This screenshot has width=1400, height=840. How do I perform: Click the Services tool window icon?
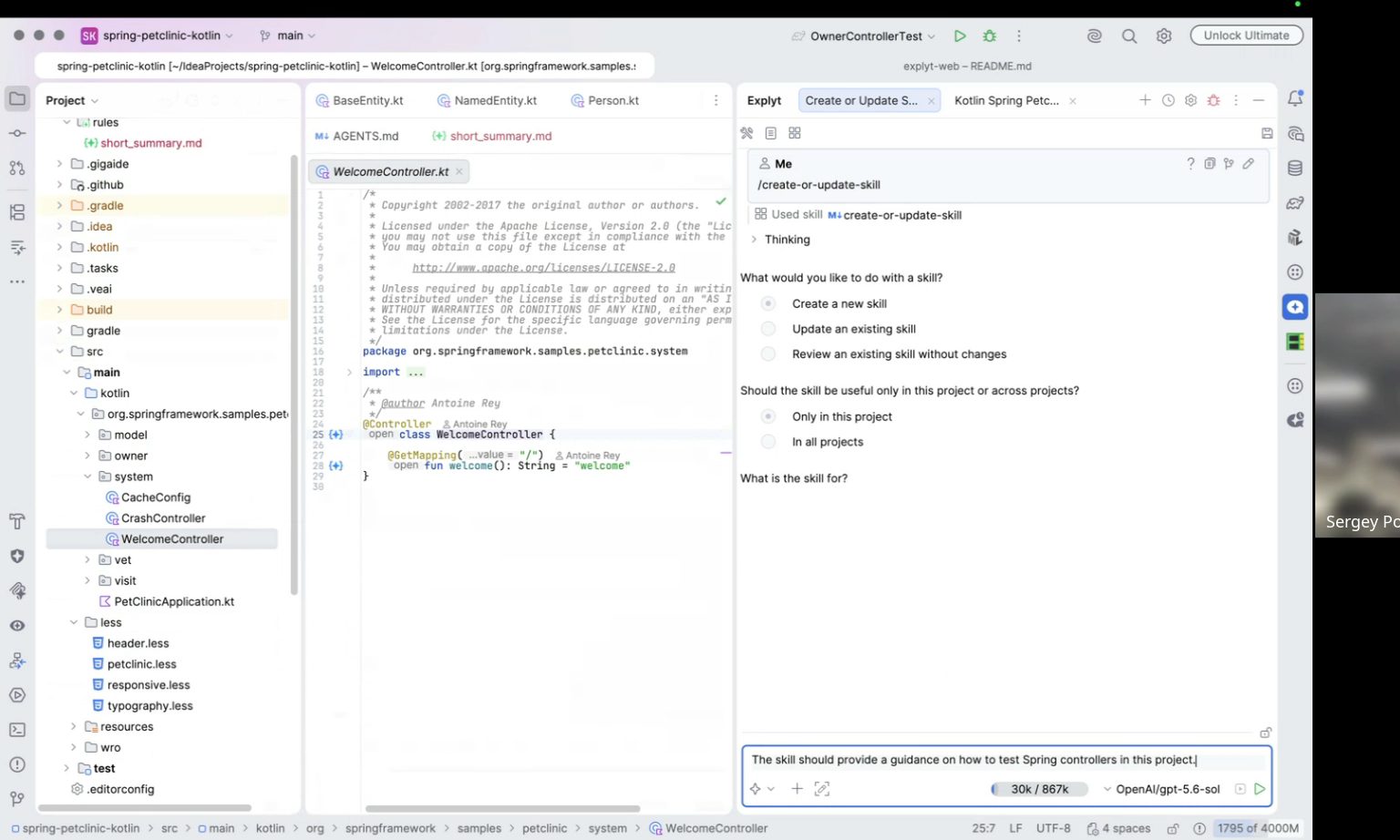(17, 695)
